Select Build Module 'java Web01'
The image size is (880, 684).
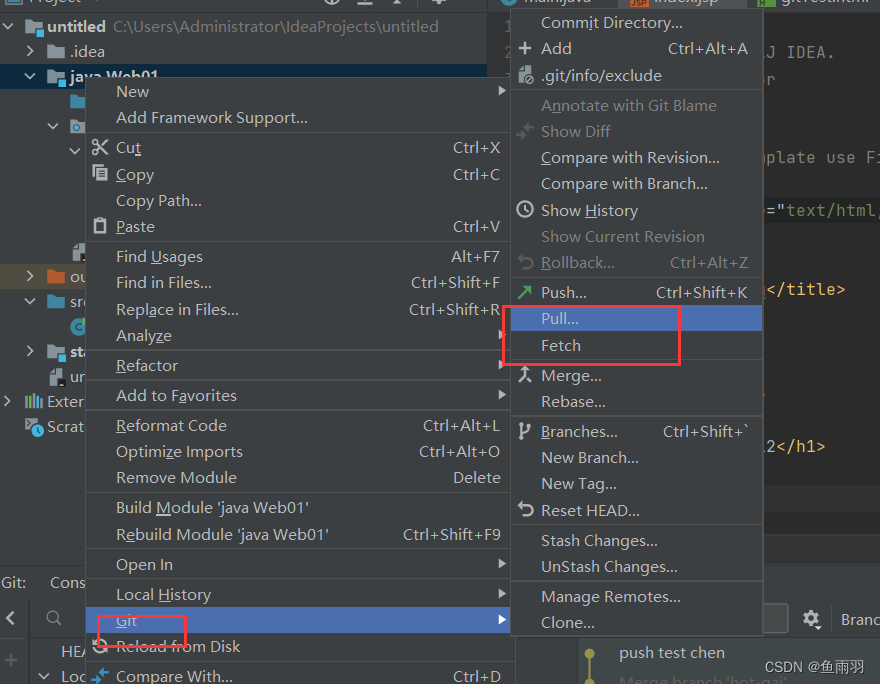pos(297,507)
